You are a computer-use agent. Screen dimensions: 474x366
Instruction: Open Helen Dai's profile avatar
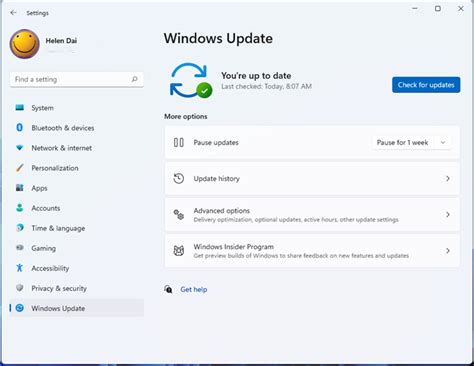[24, 44]
